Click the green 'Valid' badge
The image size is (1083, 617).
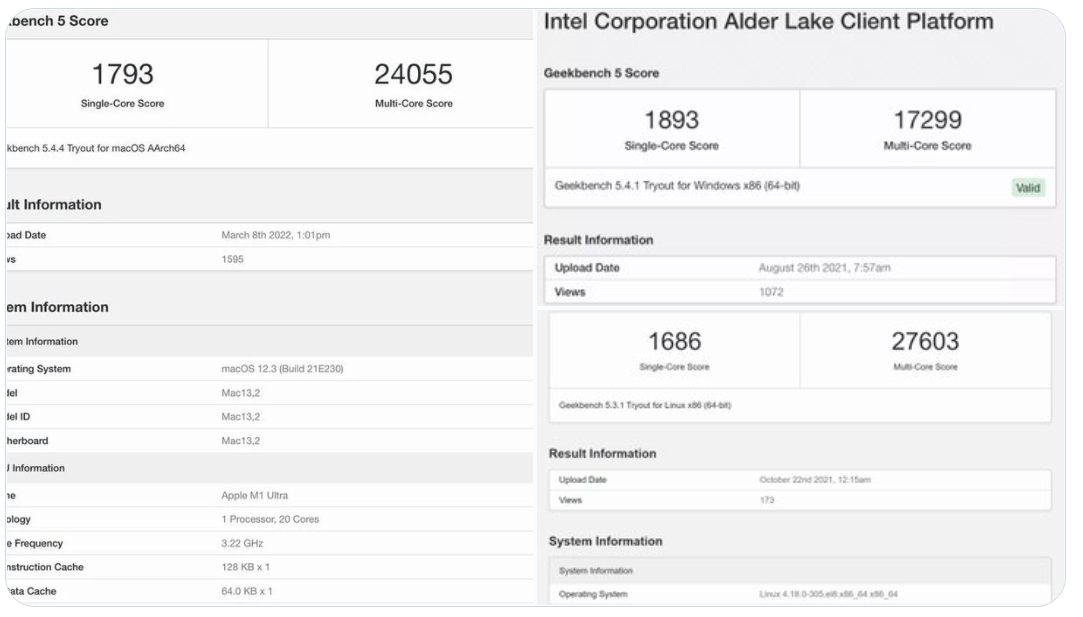(1028, 188)
